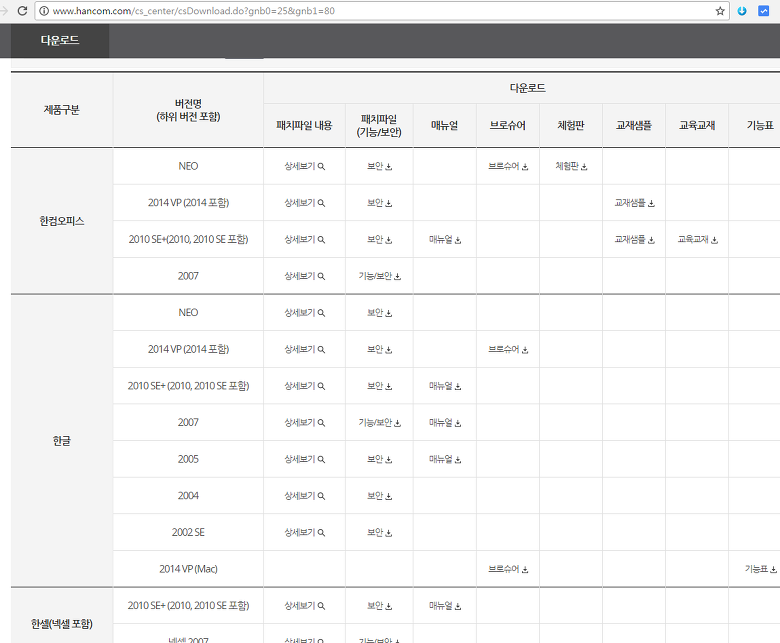Image resolution: width=780 pixels, height=643 pixels.
Task: Download 기능표 for 한글 2014 VP (Mac)
Action: [760, 569]
